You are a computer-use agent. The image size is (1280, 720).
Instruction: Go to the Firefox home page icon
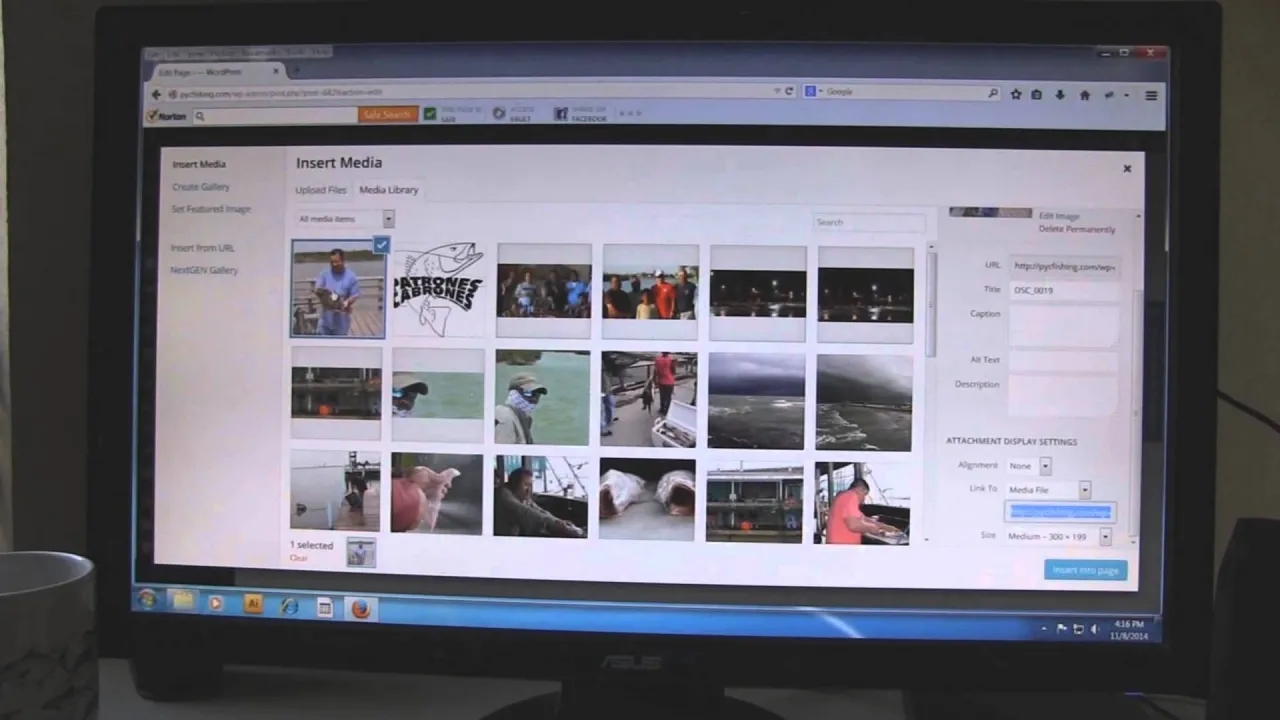click(1085, 95)
